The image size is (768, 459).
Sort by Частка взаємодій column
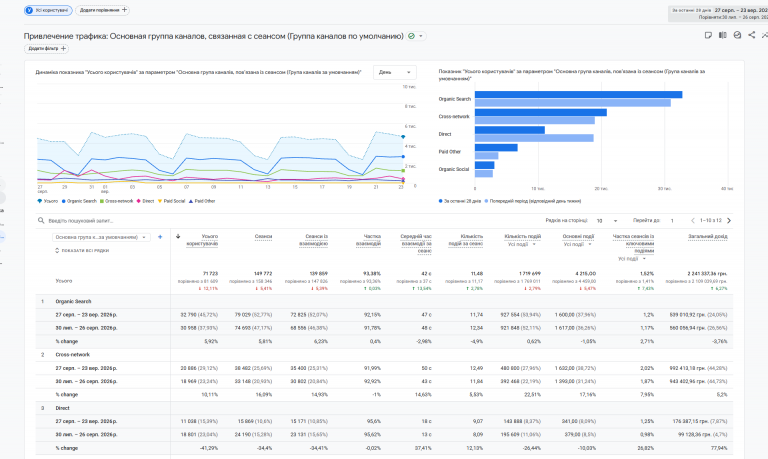(368, 240)
